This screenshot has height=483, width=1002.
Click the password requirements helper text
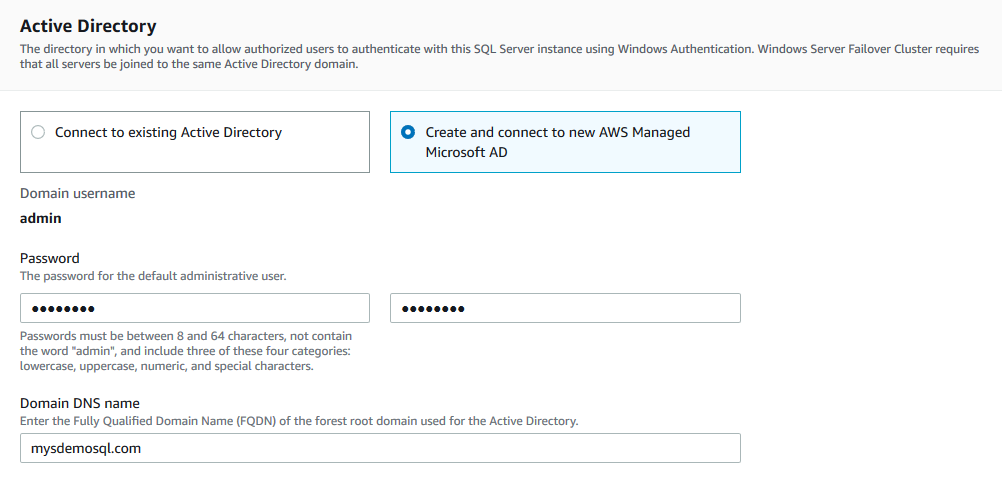(x=185, y=351)
